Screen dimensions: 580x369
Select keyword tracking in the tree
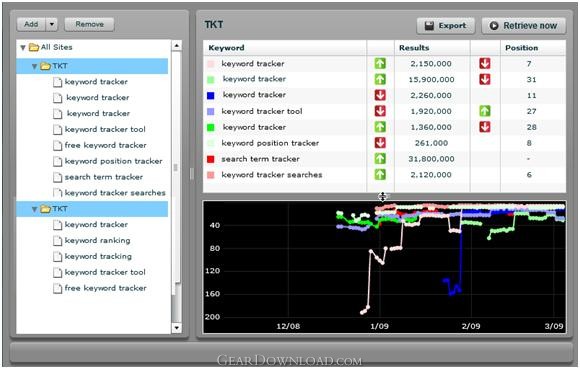[98, 257]
